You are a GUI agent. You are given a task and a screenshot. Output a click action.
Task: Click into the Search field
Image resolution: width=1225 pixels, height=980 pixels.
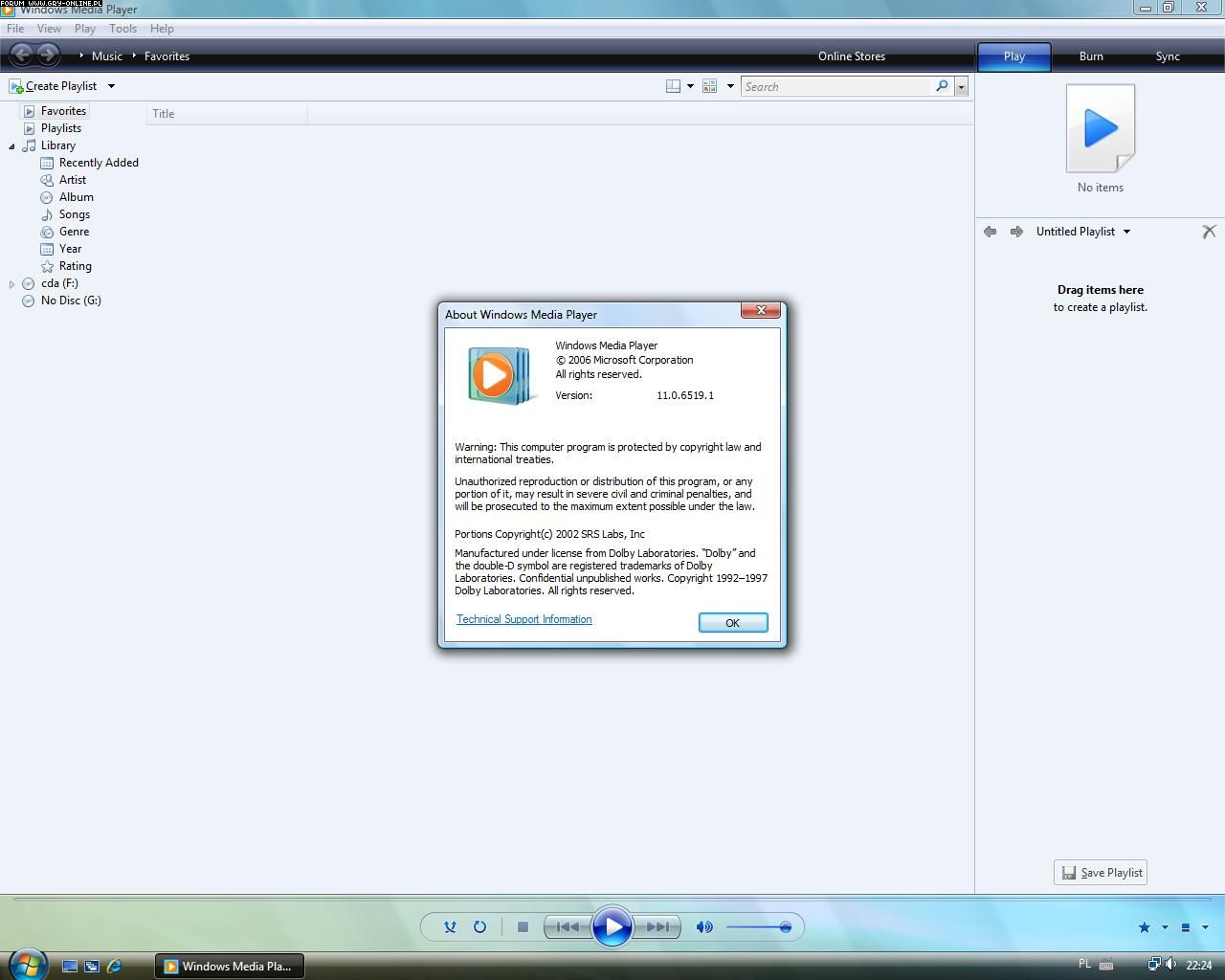(x=835, y=86)
